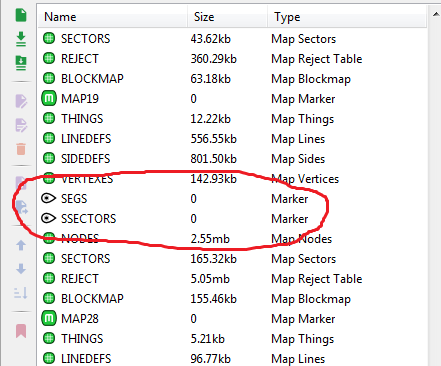Click the Export Entry icon
441x366 pixels.
point(21,207)
